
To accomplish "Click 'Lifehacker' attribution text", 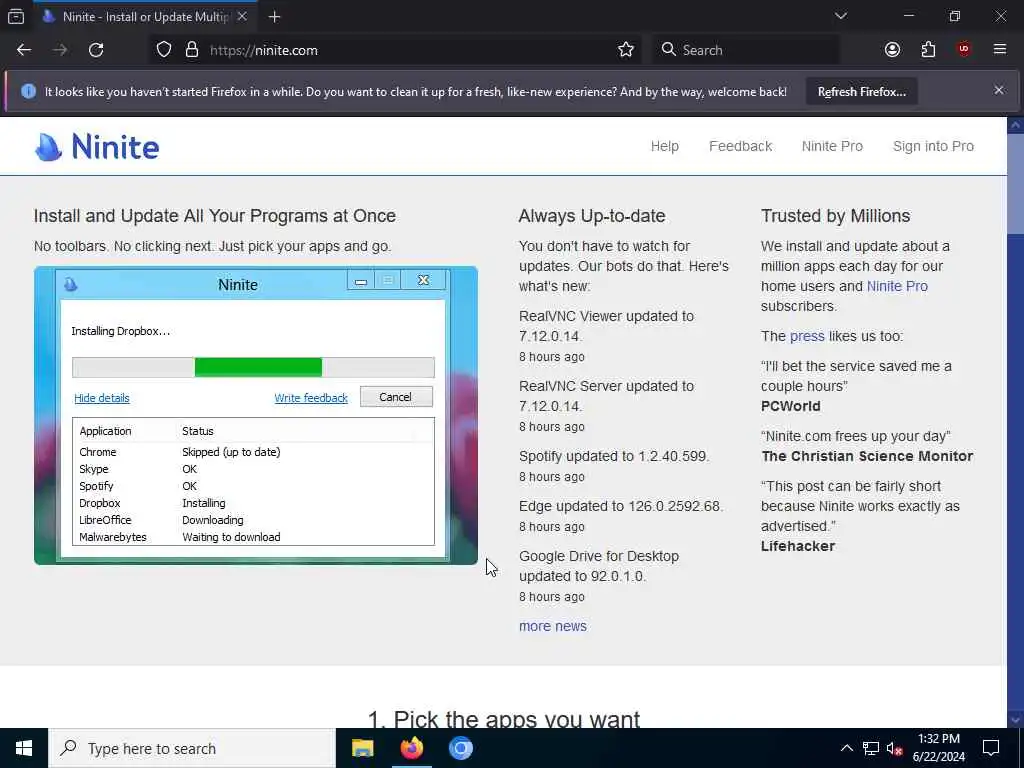I will click(x=797, y=546).
